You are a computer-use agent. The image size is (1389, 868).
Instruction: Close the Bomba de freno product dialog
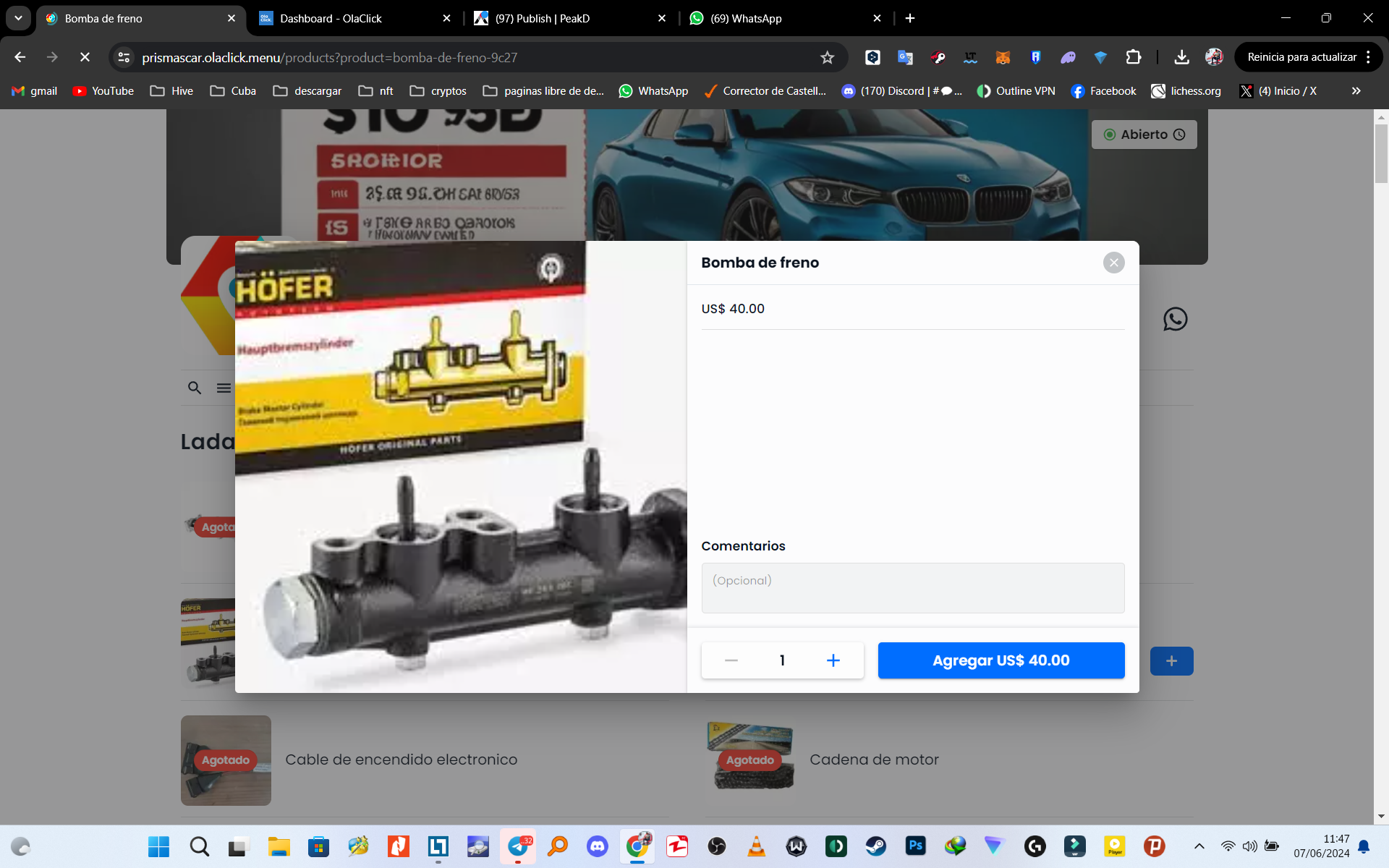point(1113,263)
